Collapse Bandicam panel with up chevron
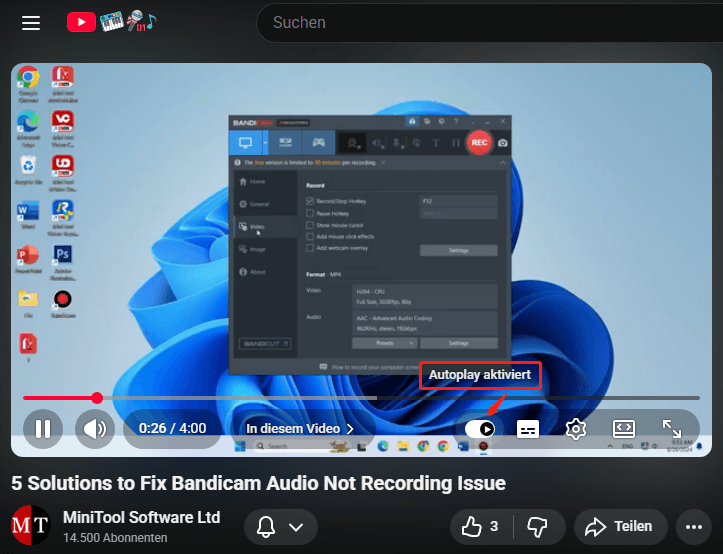This screenshot has width=723, height=554. tap(503, 163)
